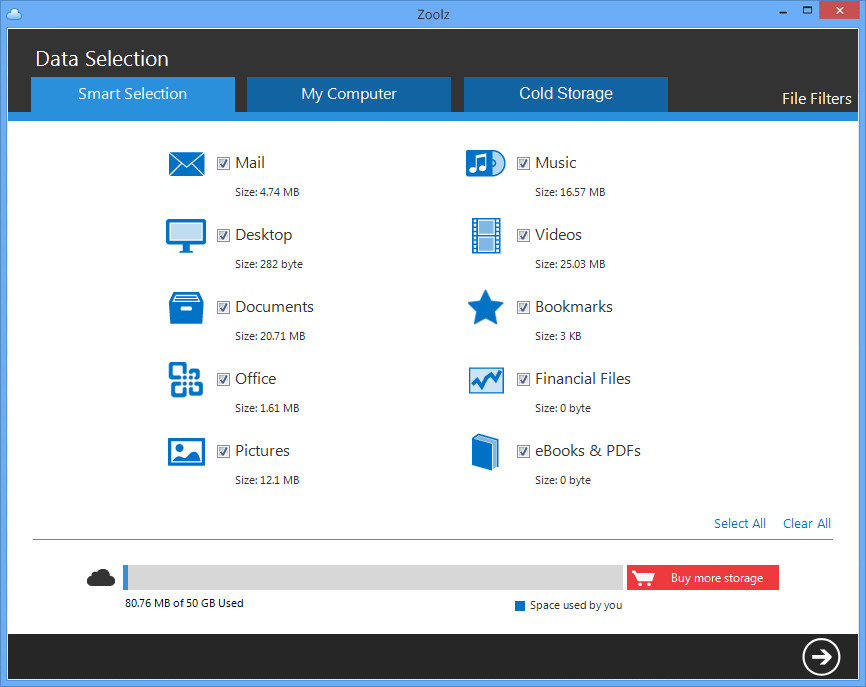Screen dimensions: 866x687
Task: Toggle the Financial Files checkbox
Action: click(523, 379)
